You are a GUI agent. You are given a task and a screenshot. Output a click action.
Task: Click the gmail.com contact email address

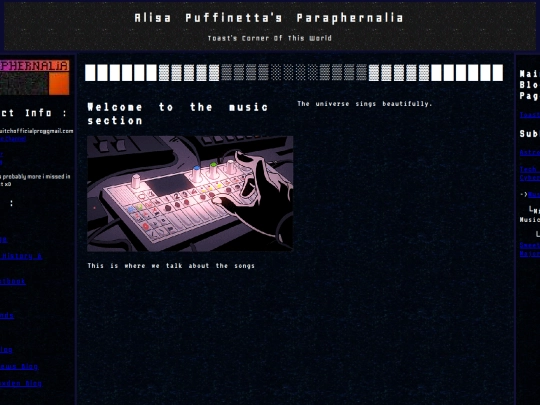coord(37,131)
